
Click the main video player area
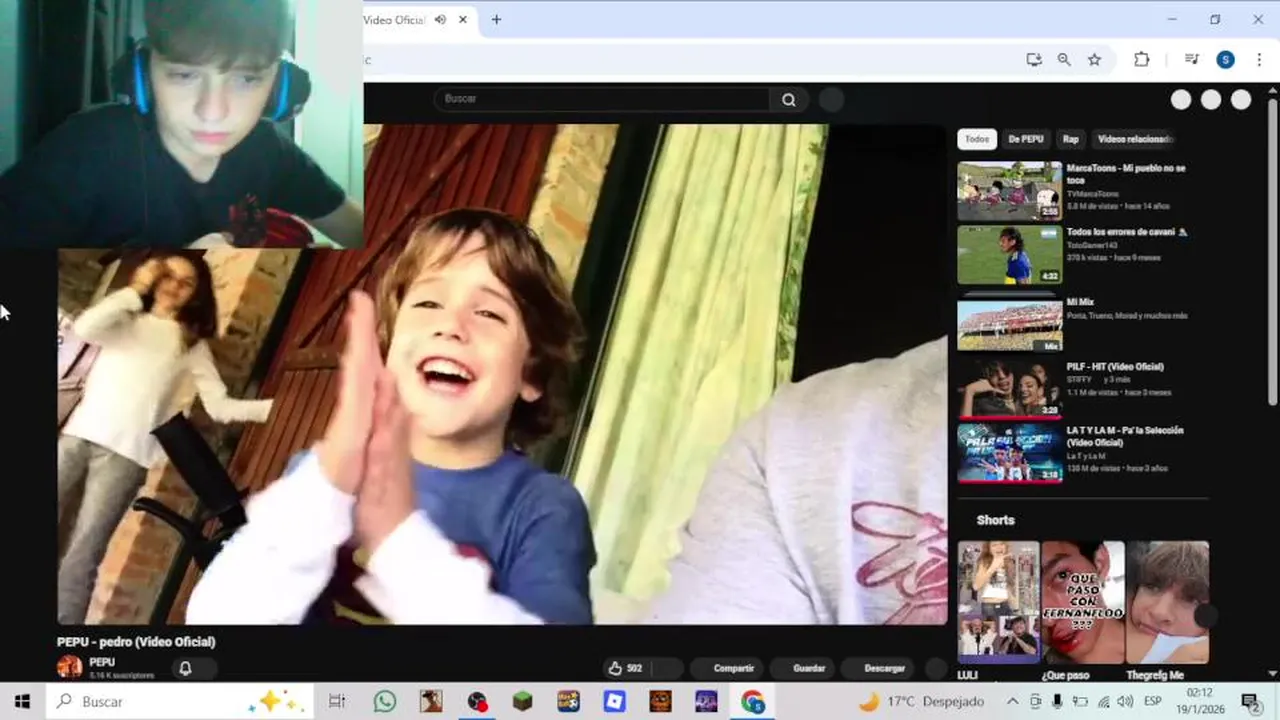pos(502,375)
